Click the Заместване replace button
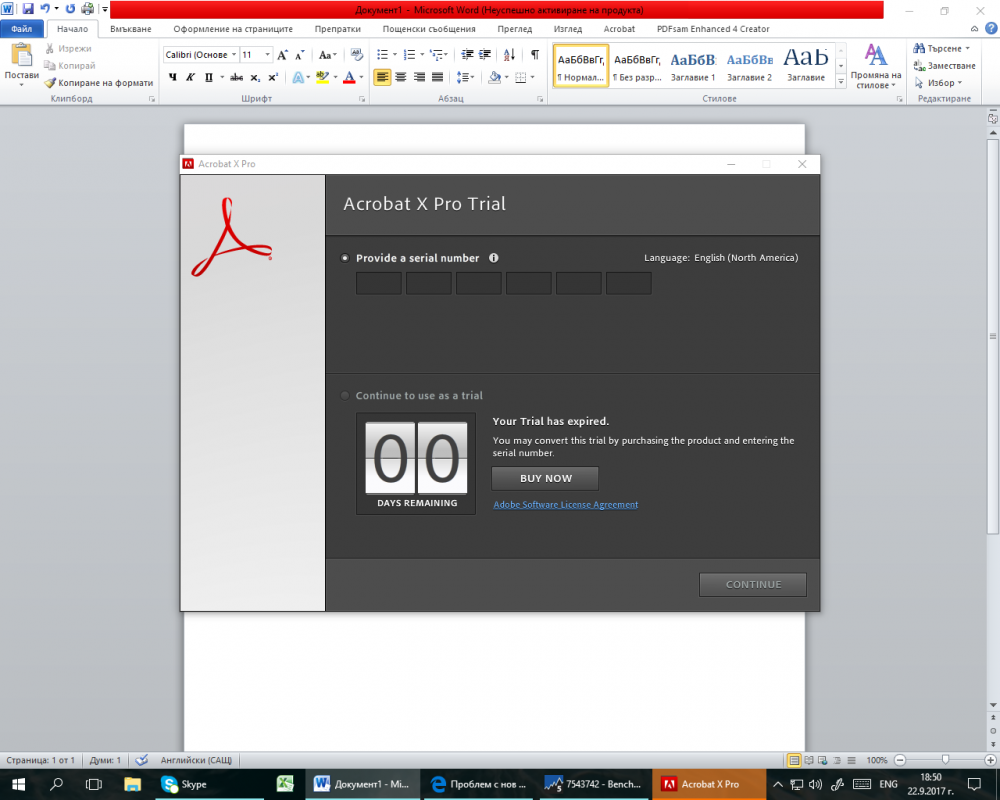 click(x=945, y=66)
